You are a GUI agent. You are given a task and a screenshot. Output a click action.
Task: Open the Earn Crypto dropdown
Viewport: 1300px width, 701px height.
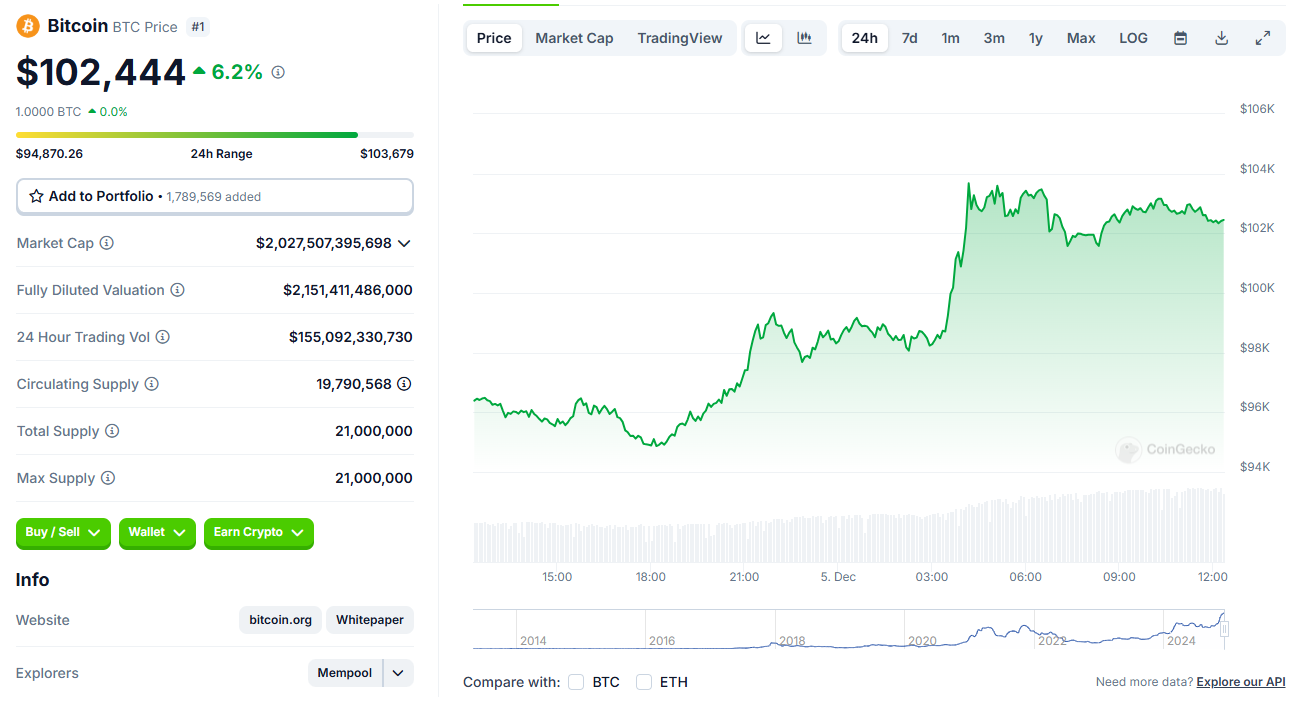click(259, 533)
